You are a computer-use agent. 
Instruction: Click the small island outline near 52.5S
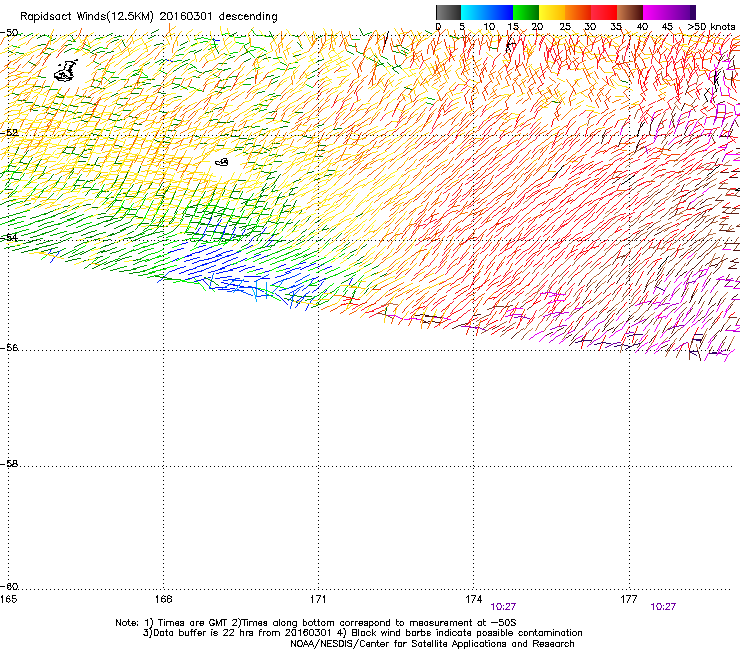pyautogui.click(x=222, y=162)
